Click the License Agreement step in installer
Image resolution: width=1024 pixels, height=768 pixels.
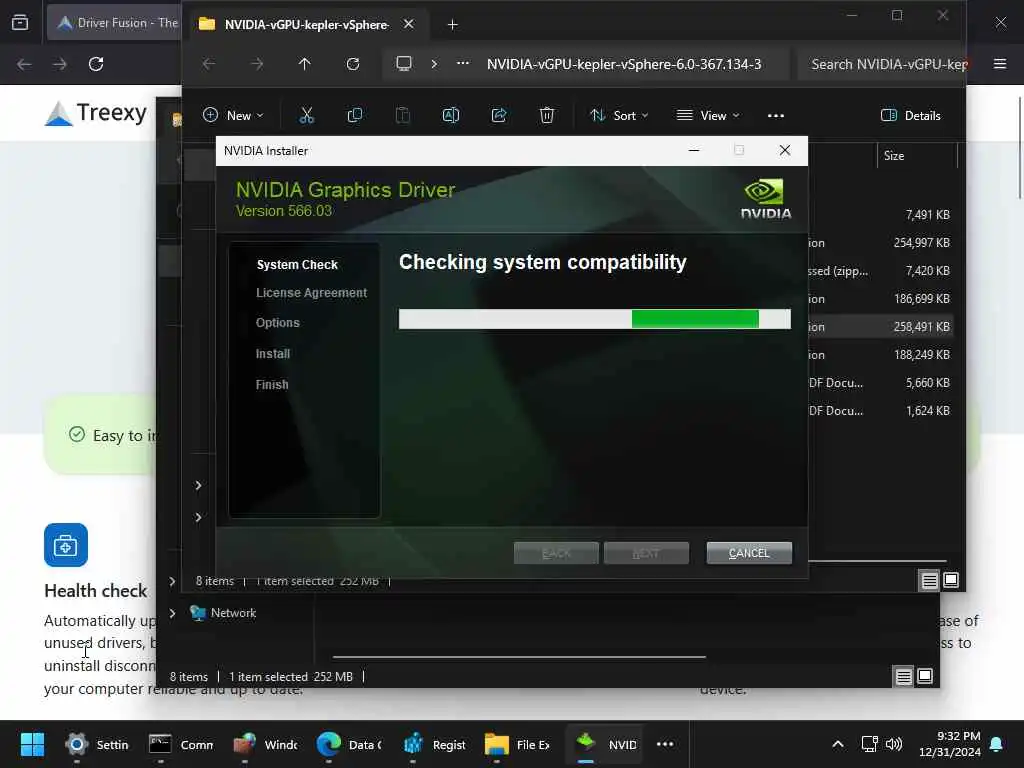[312, 293]
